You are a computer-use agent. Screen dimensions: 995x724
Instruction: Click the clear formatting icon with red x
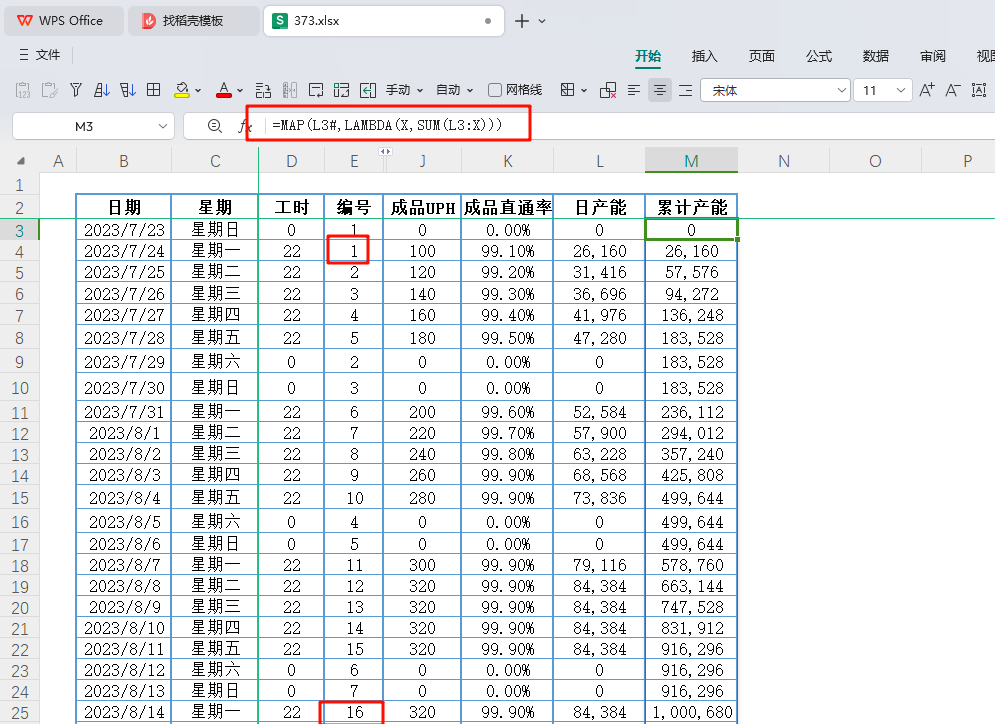[608, 90]
